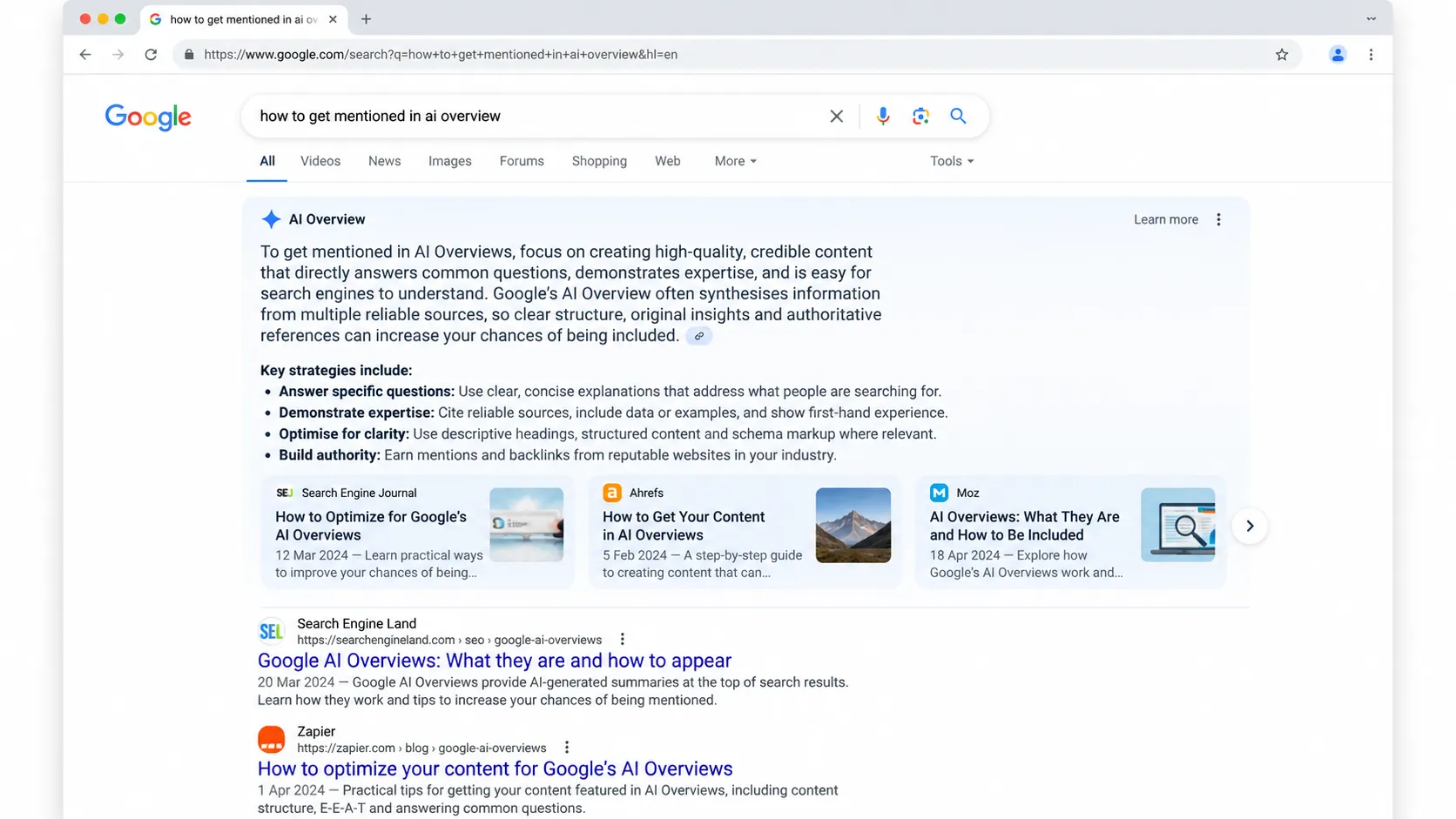The height and width of the screenshot is (819, 1456).
Task: Switch to the Videos tab
Action: click(320, 161)
